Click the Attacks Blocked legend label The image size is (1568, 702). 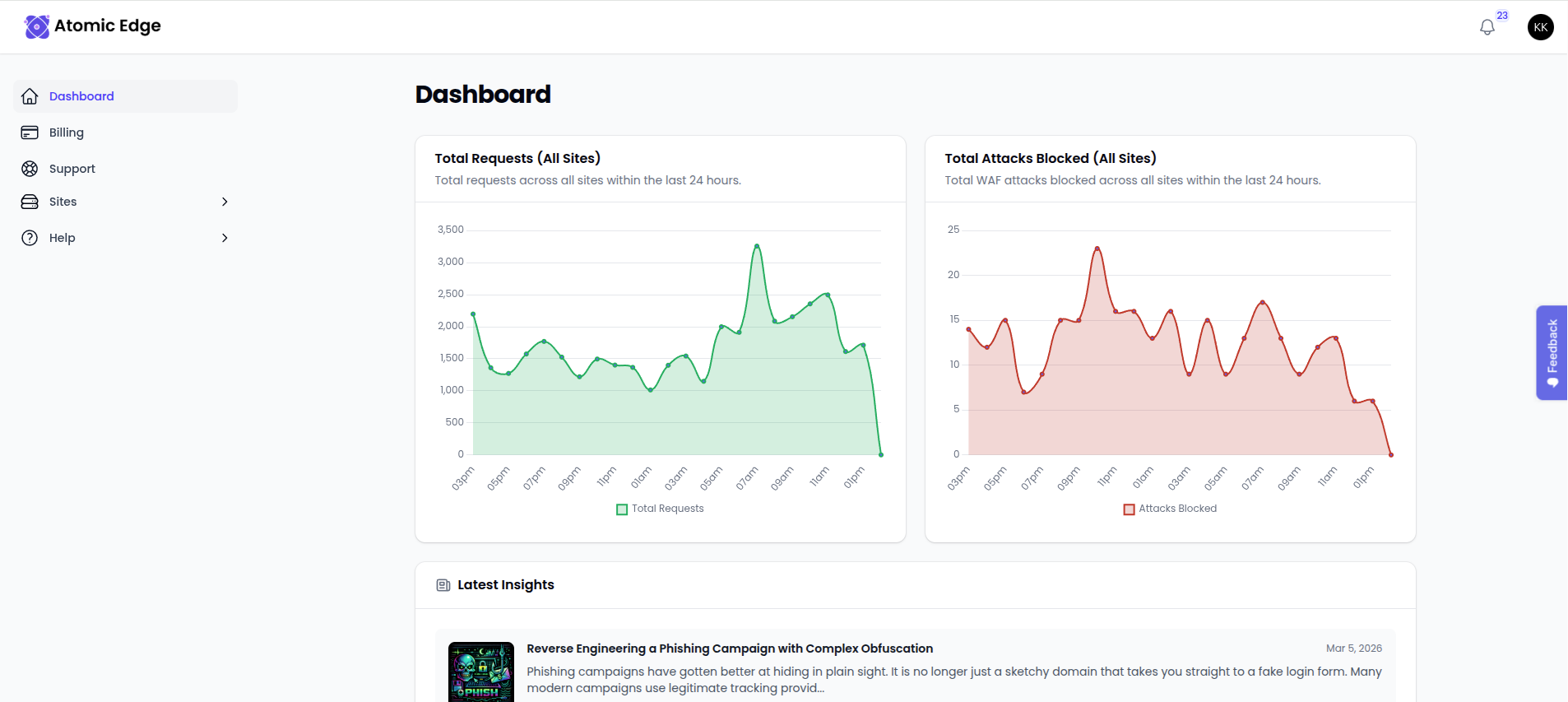coord(1178,509)
